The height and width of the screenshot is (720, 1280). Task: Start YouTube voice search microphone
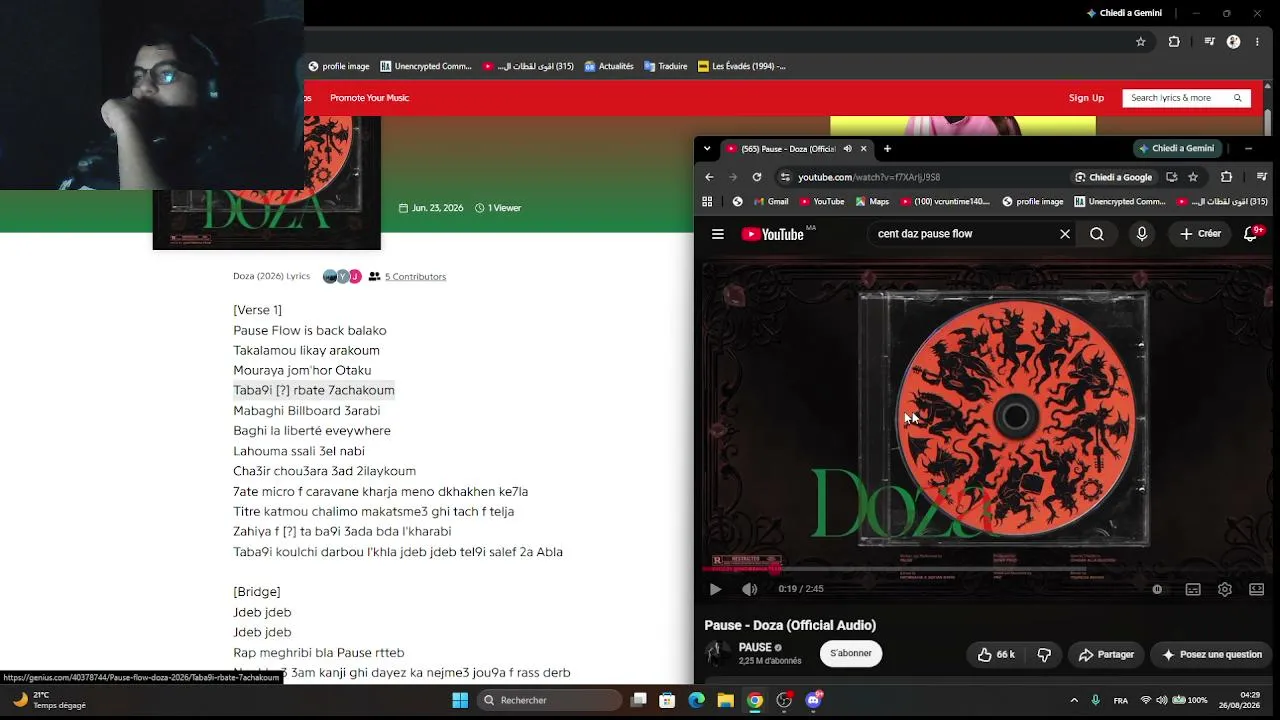[x=1142, y=234]
